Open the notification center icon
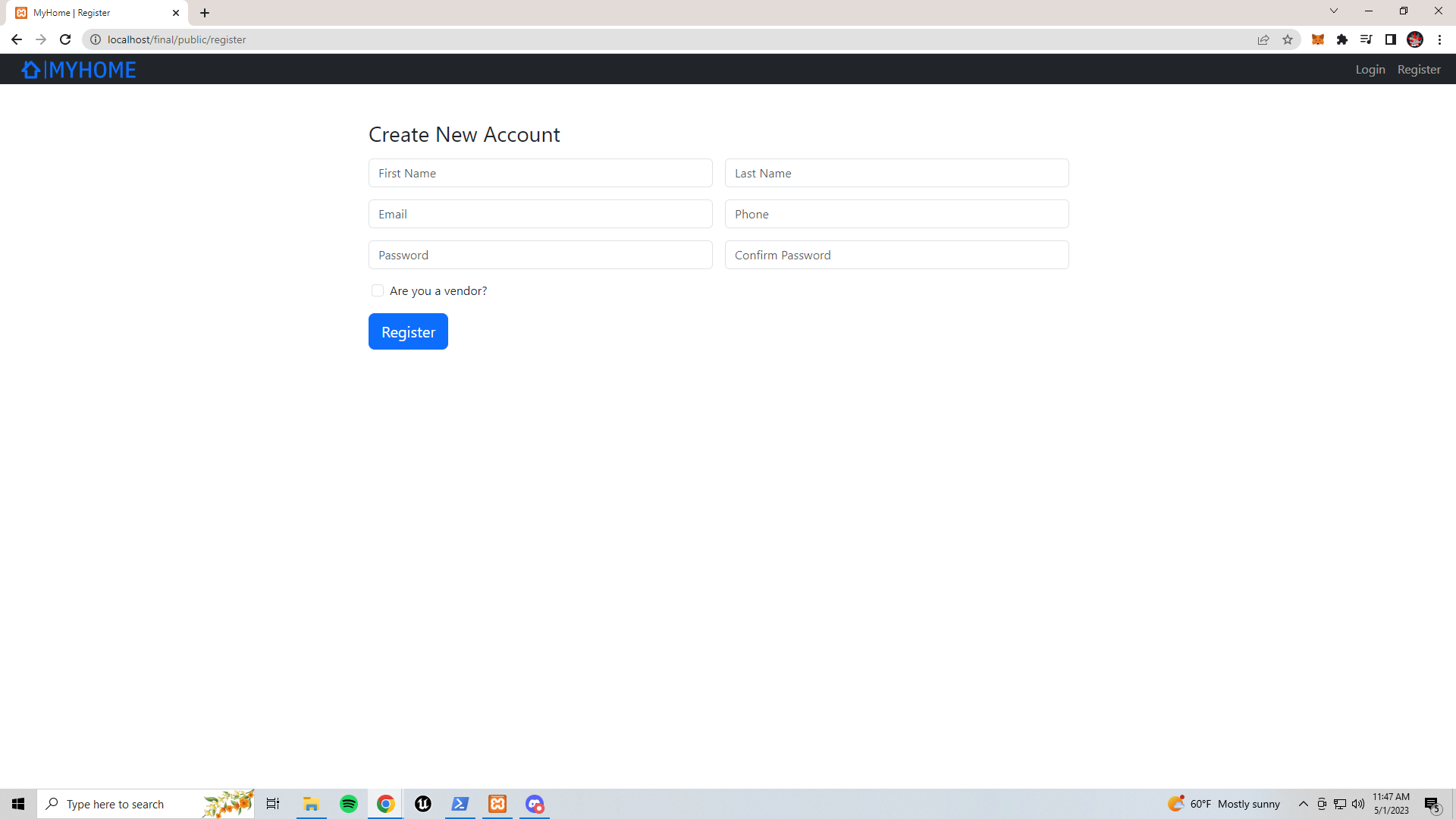The height and width of the screenshot is (819, 1456). (1432, 804)
